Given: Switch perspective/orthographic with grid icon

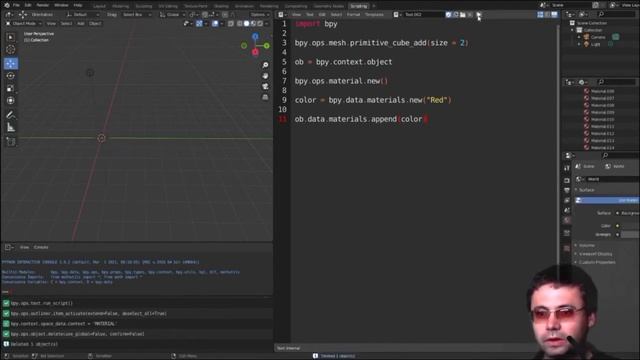Looking at the screenshot, I should [x=265, y=97].
